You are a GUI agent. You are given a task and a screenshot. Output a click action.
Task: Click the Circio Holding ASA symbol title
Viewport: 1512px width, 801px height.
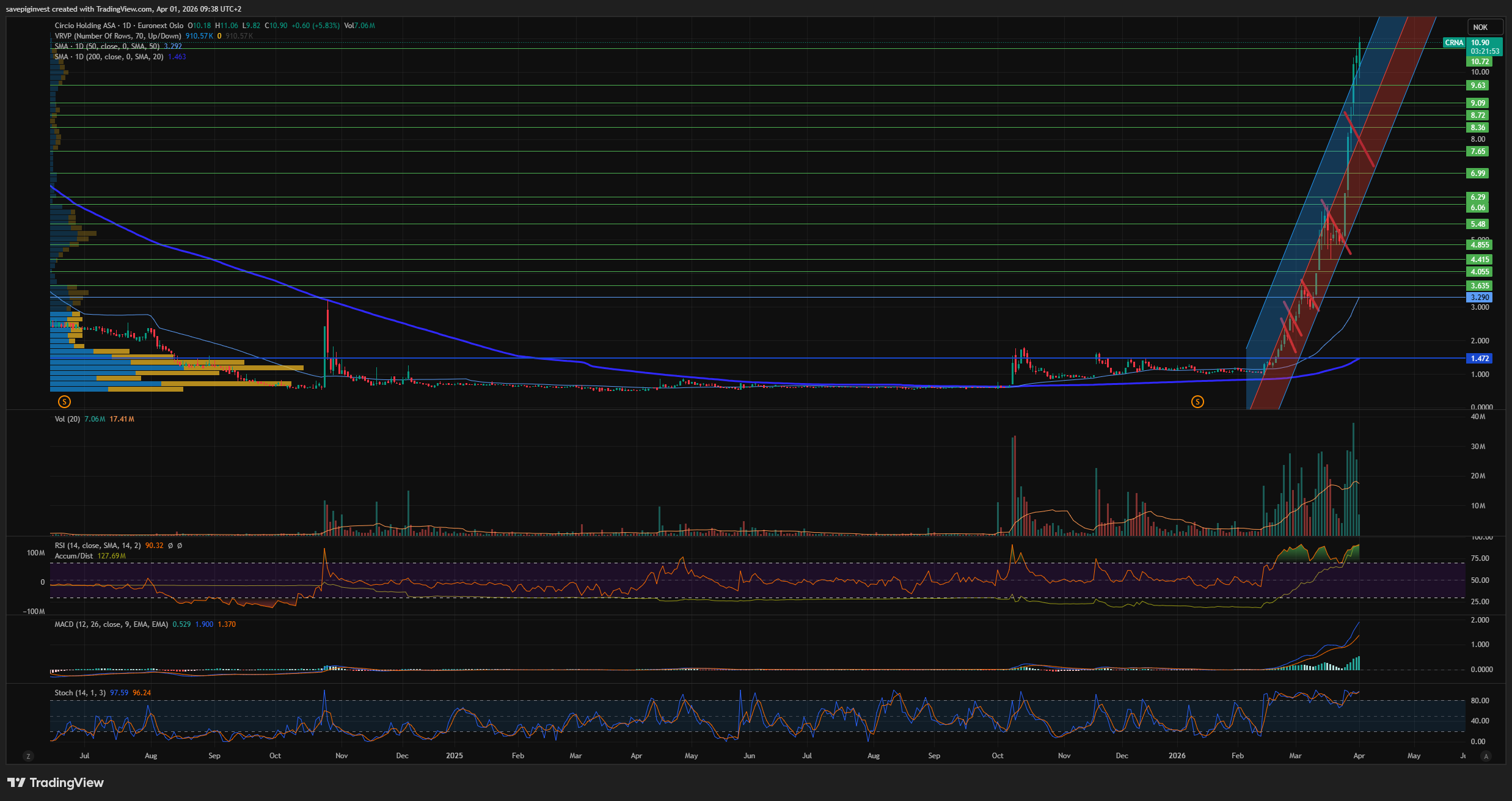tap(85, 26)
